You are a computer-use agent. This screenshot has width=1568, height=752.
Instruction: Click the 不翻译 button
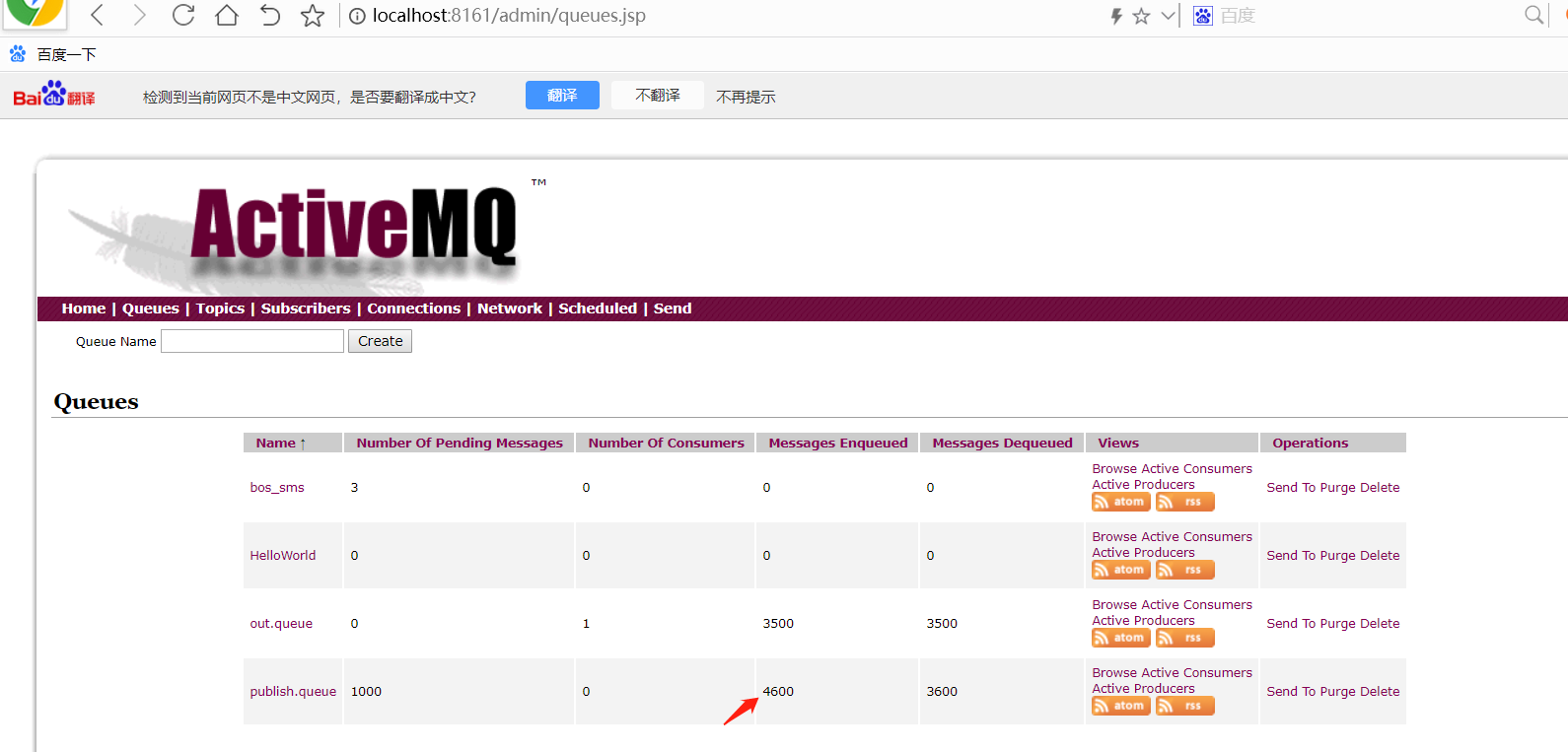click(658, 95)
